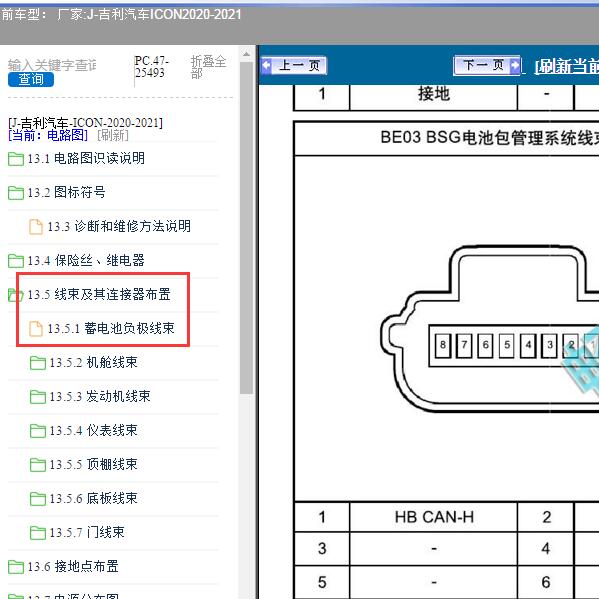Expand 13.5.4 仪表线束 node
The height and width of the screenshot is (599, 599).
coord(93,430)
